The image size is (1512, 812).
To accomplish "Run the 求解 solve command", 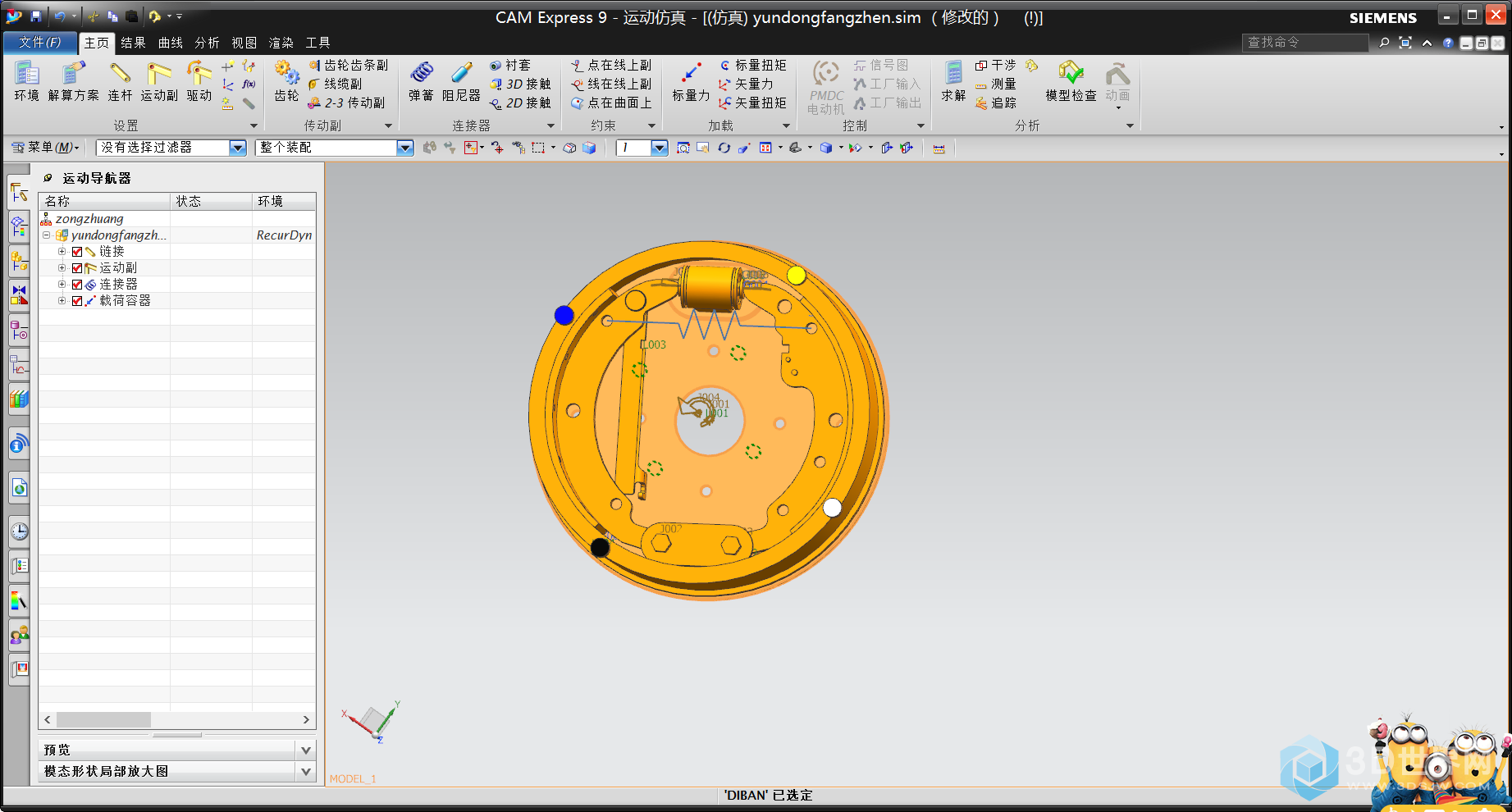I will pyautogui.click(x=953, y=81).
